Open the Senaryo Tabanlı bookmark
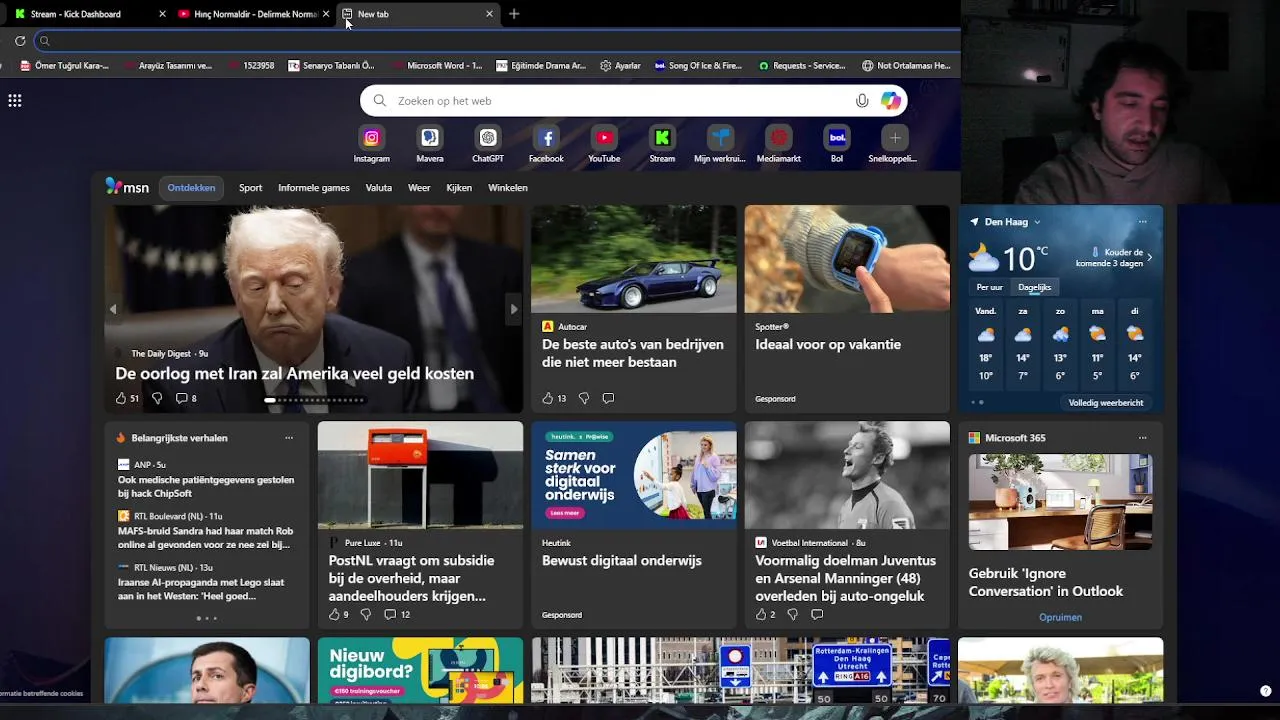This screenshot has height=720, width=1280. pyautogui.click(x=331, y=66)
